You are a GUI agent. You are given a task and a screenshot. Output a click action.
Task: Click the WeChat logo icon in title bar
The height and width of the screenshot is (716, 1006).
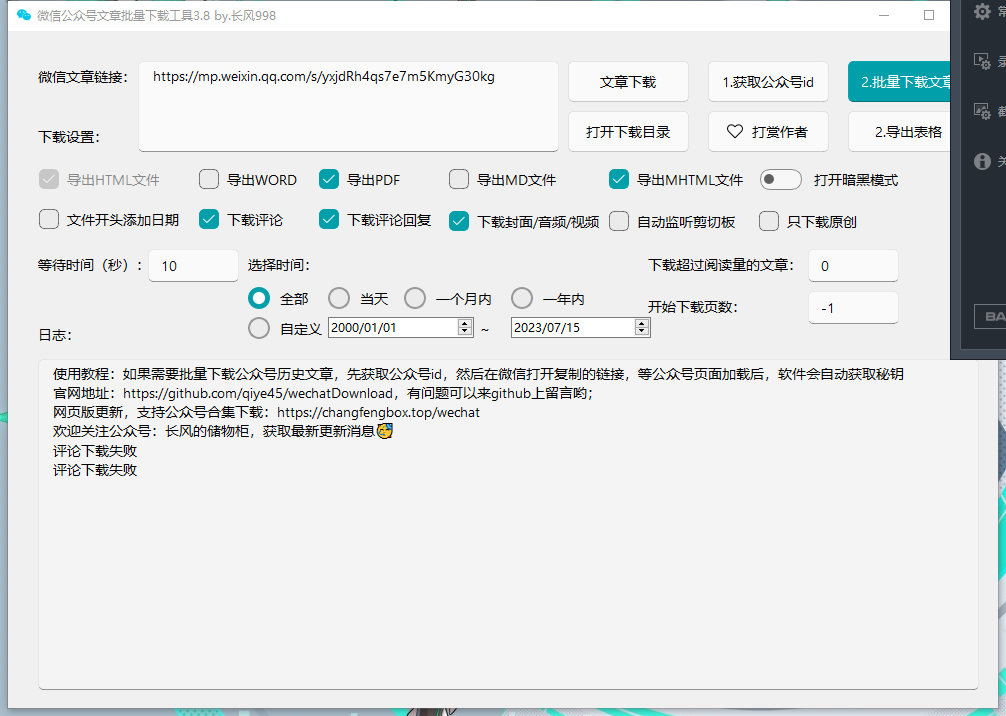(x=24, y=15)
